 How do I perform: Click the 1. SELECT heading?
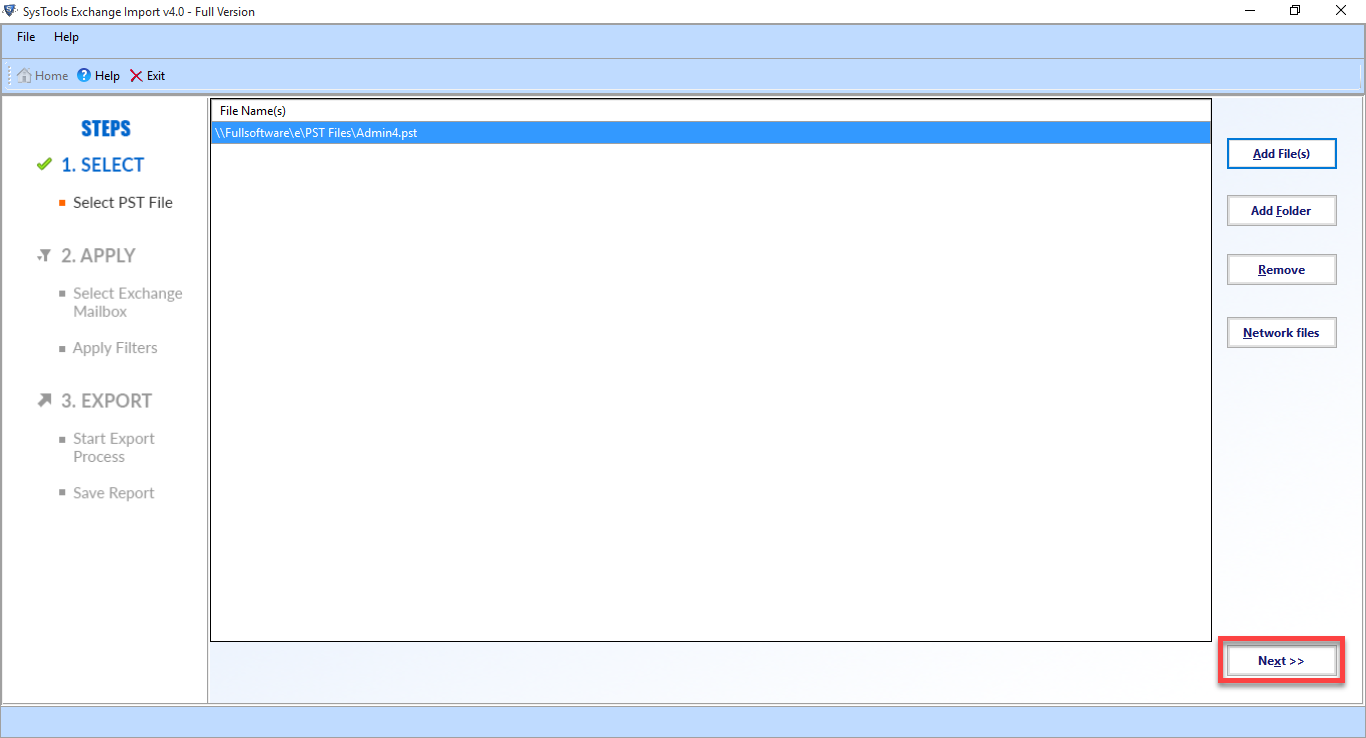102,165
